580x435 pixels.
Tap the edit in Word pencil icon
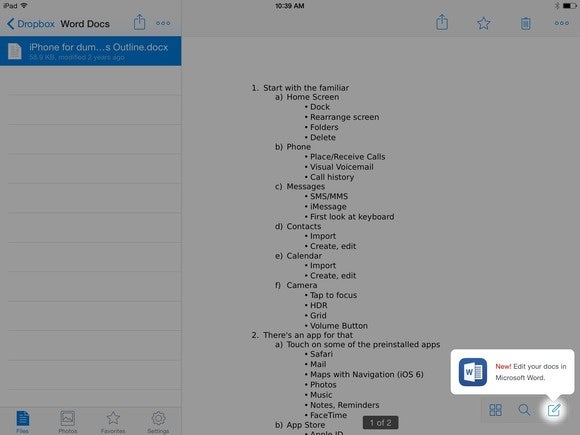(554, 410)
